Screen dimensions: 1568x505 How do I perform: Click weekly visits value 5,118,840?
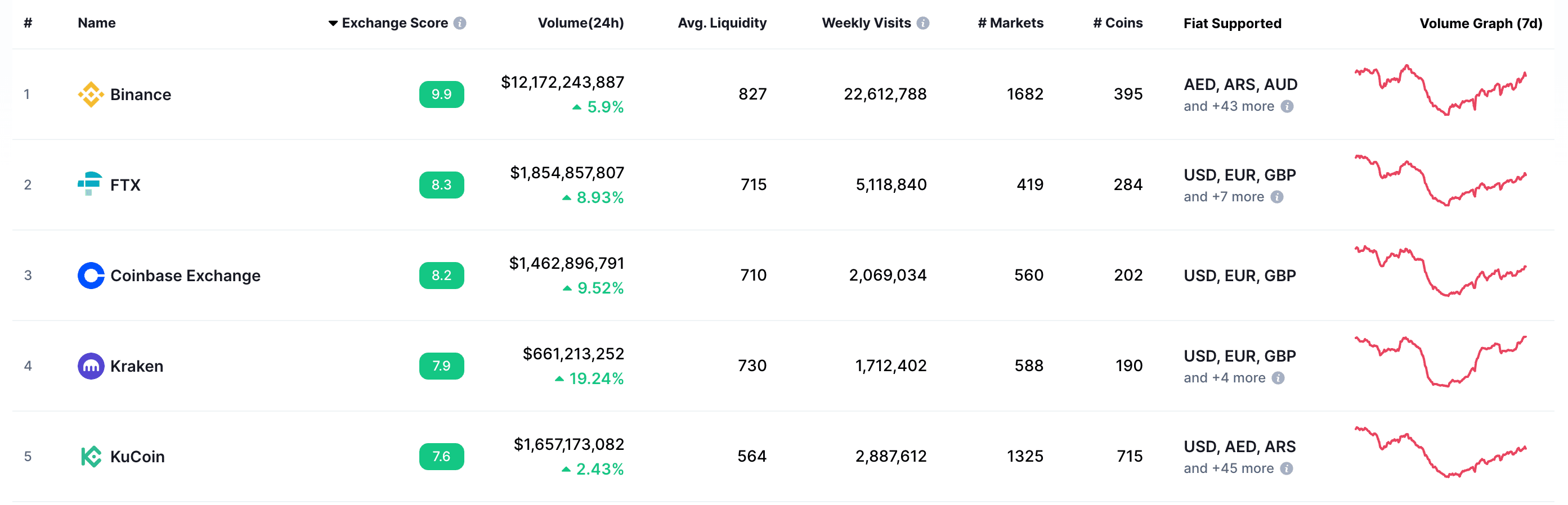pos(891,185)
